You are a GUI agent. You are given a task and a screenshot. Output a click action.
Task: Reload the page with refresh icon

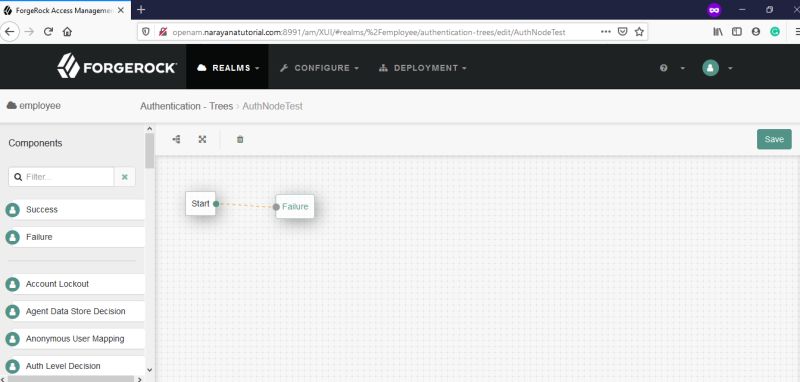click(48, 32)
